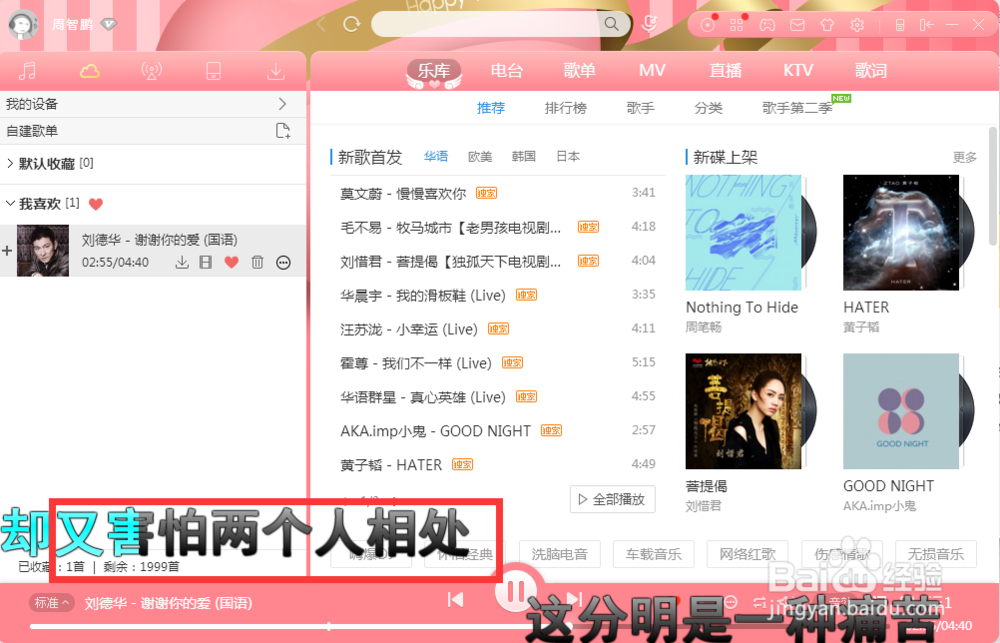The image size is (1000, 643).
Task: Filter new songs by 日本
Action: click(x=568, y=157)
